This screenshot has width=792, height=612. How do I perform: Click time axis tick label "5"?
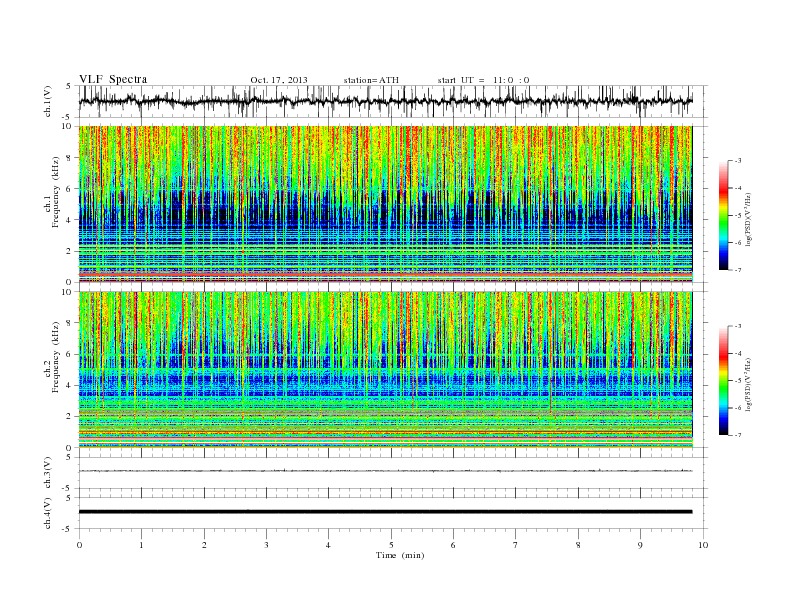[x=391, y=545]
